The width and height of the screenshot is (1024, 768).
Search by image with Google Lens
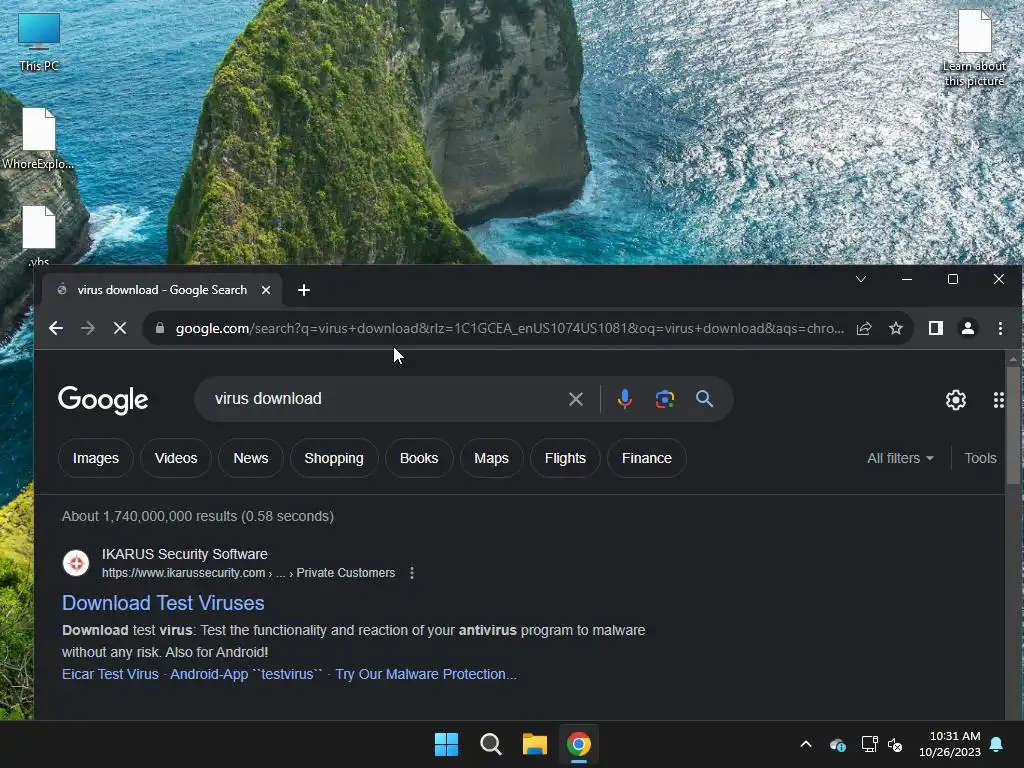(665, 399)
